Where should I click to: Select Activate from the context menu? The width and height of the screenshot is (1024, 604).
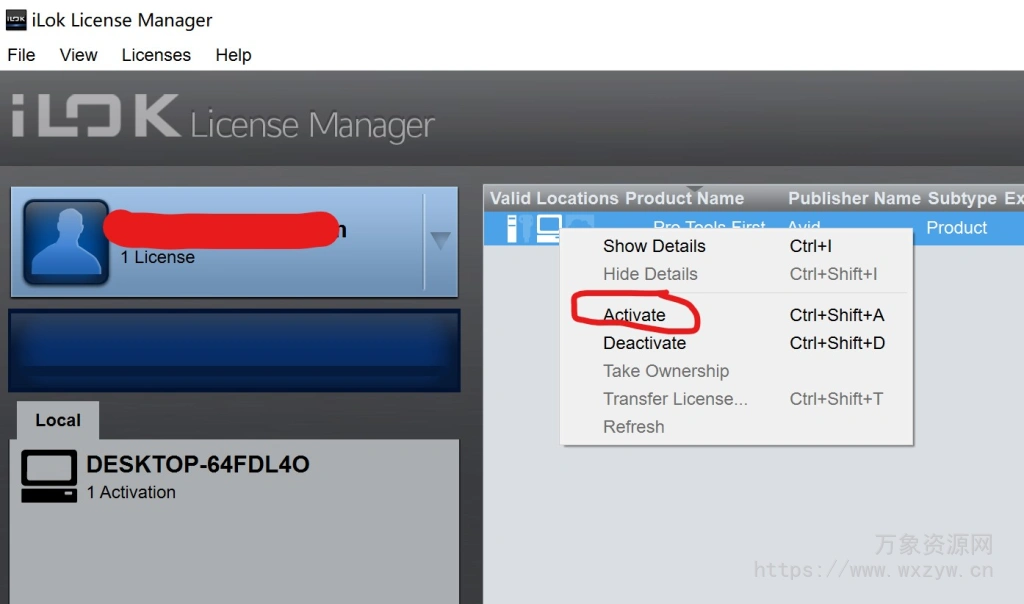tap(634, 315)
